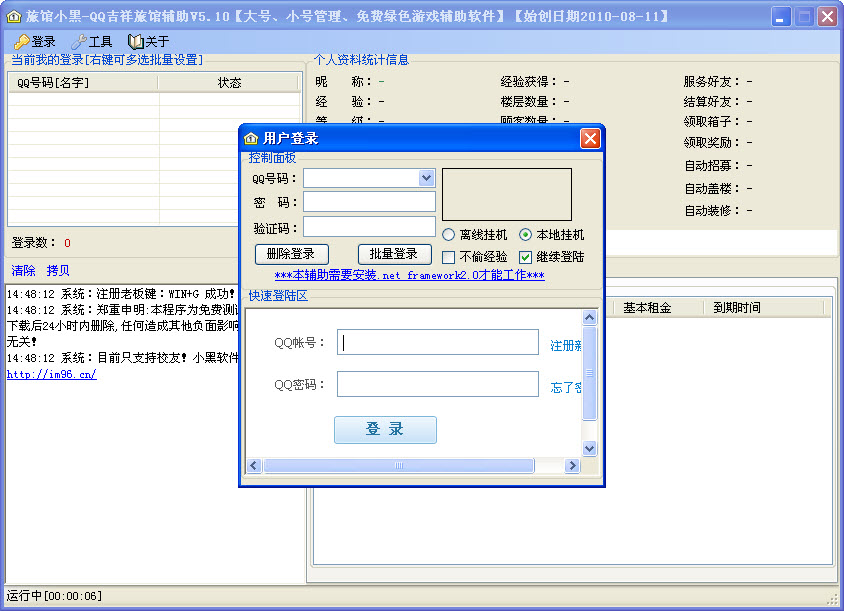Close the 用户登录 dialog
Screen dimensions: 844x611
(590, 138)
